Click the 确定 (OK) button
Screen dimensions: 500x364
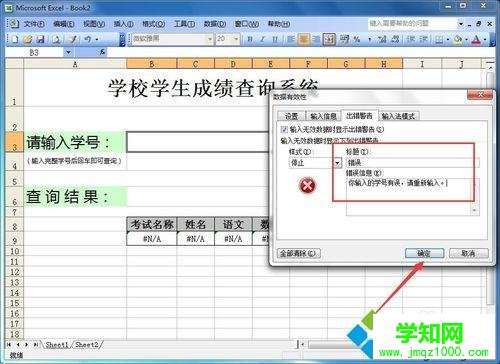(x=424, y=253)
